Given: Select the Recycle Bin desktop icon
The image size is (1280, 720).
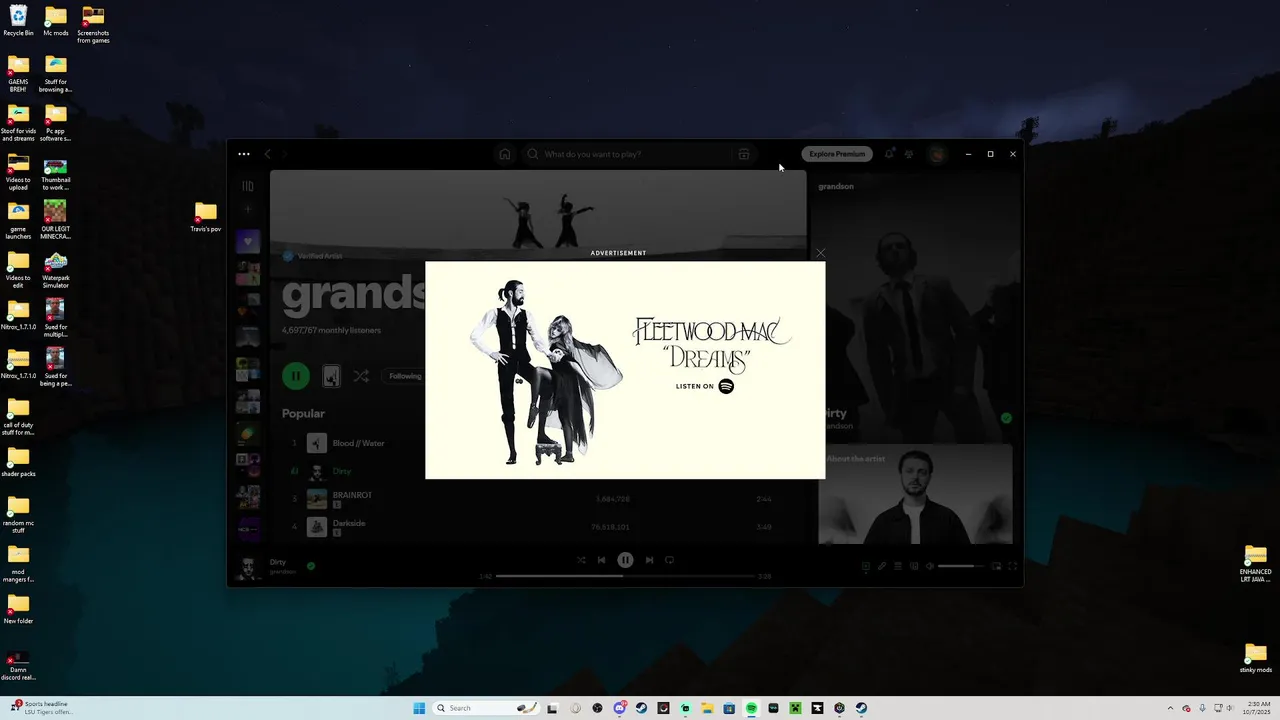Looking at the screenshot, I should pos(18,22).
